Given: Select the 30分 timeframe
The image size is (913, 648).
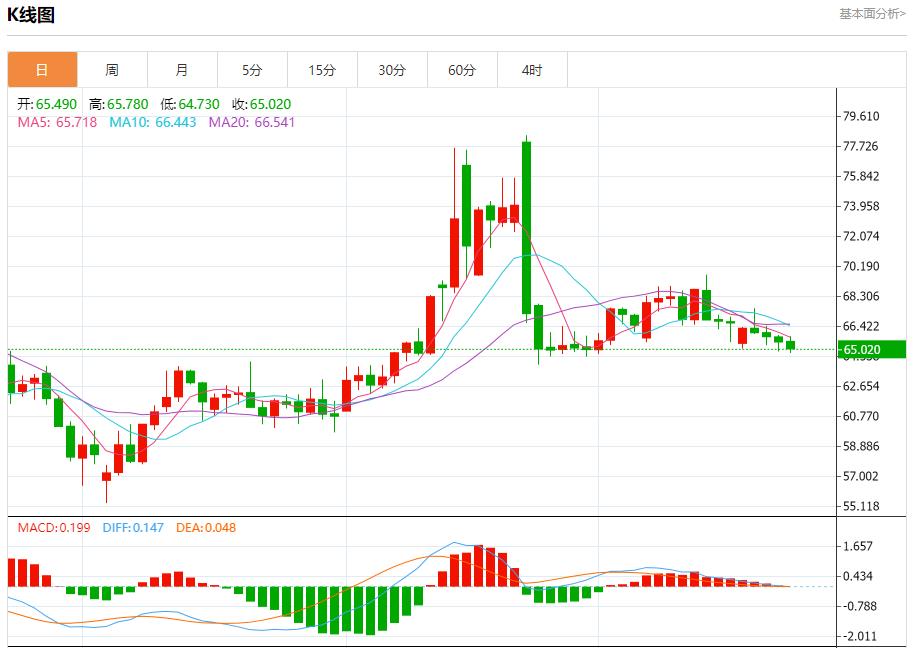Looking at the screenshot, I should (392, 69).
